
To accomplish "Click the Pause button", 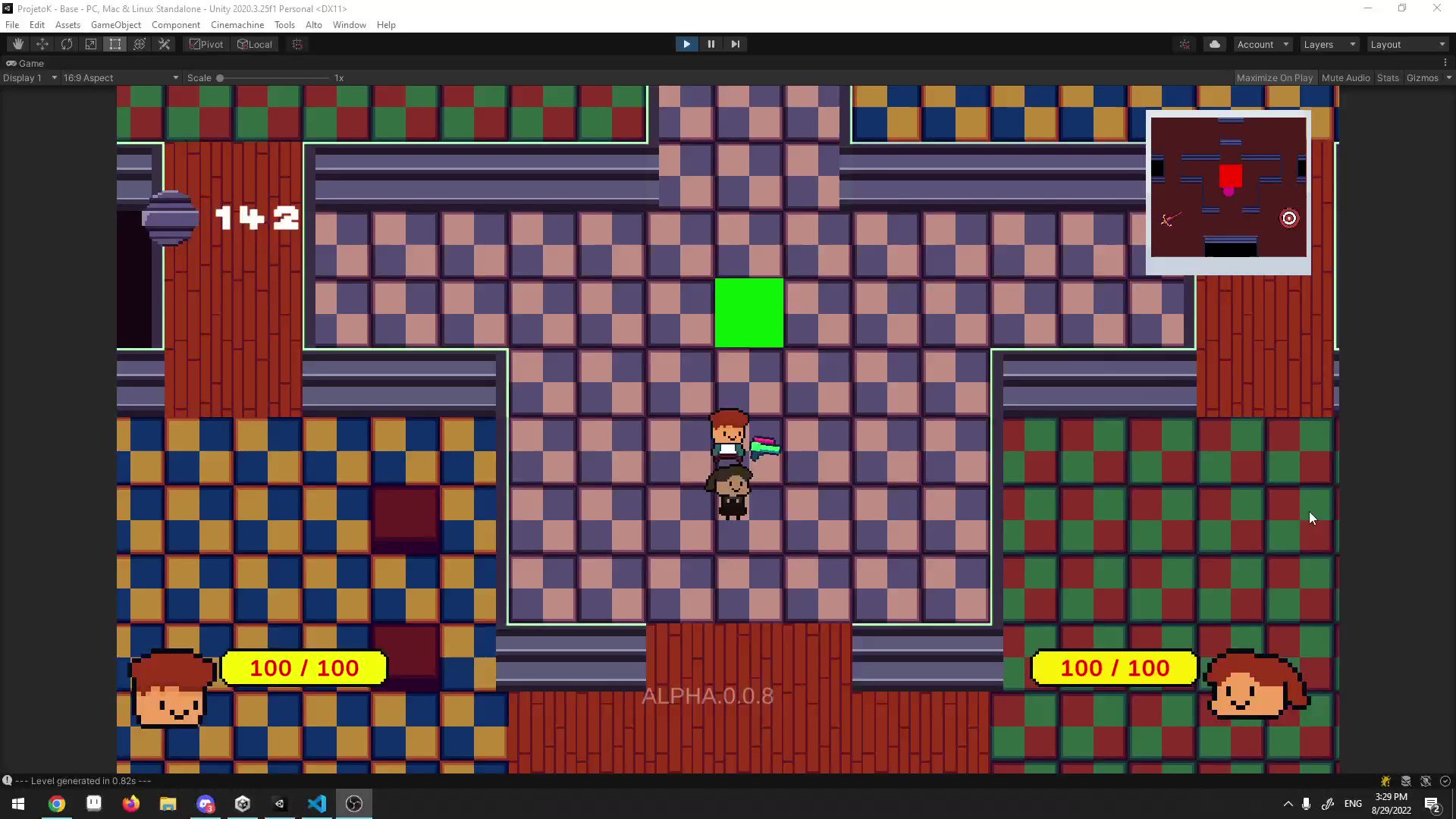I will [x=711, y=44].
